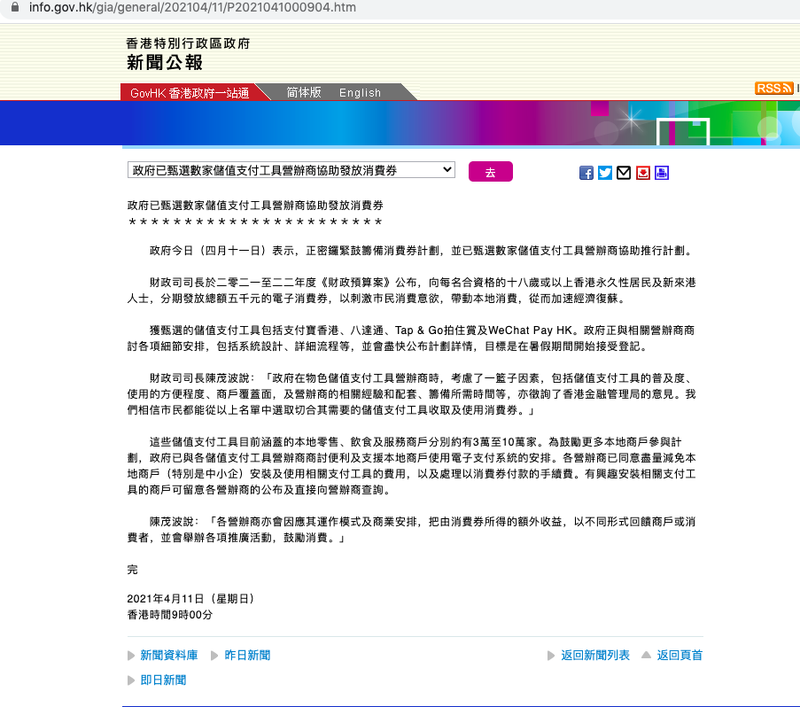The height and width of the screenshot is (707, 800).
Task: Click the blue printer icon
Action: 662,173
